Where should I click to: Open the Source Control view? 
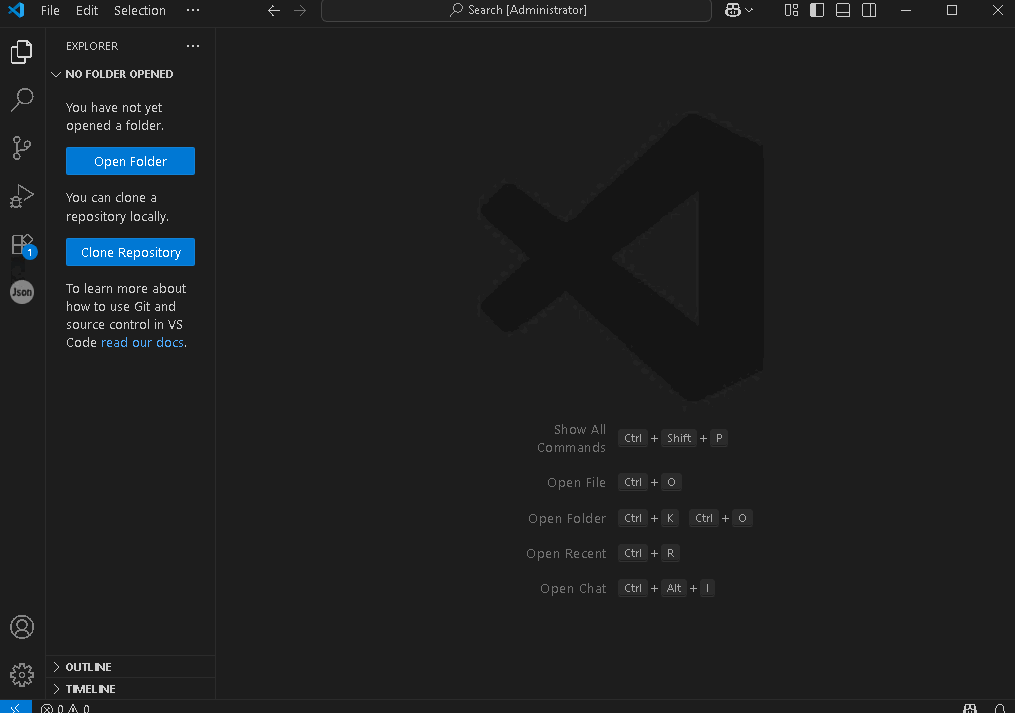tap(22, 148)
